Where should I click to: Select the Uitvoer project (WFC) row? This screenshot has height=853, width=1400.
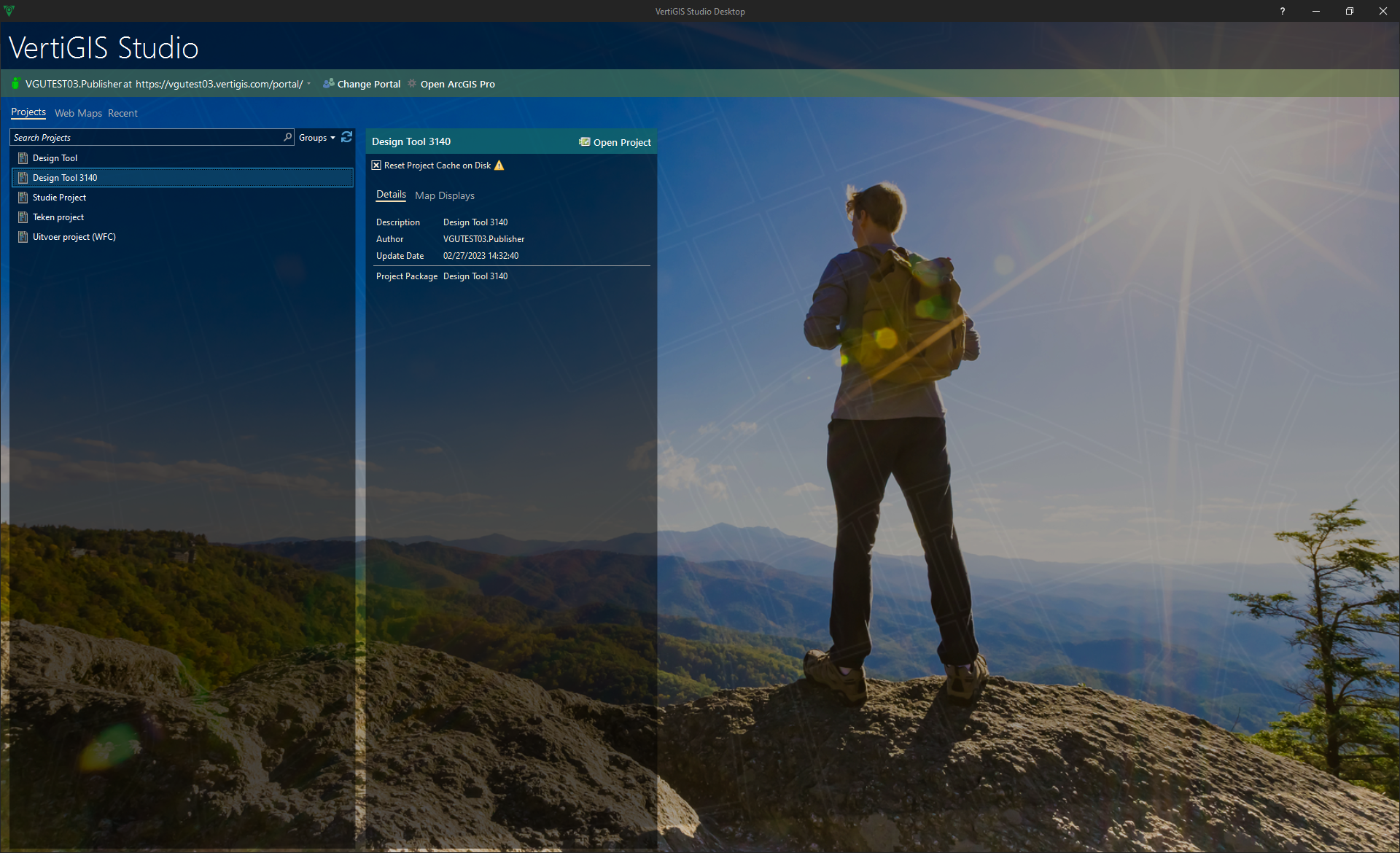[182, 237]
